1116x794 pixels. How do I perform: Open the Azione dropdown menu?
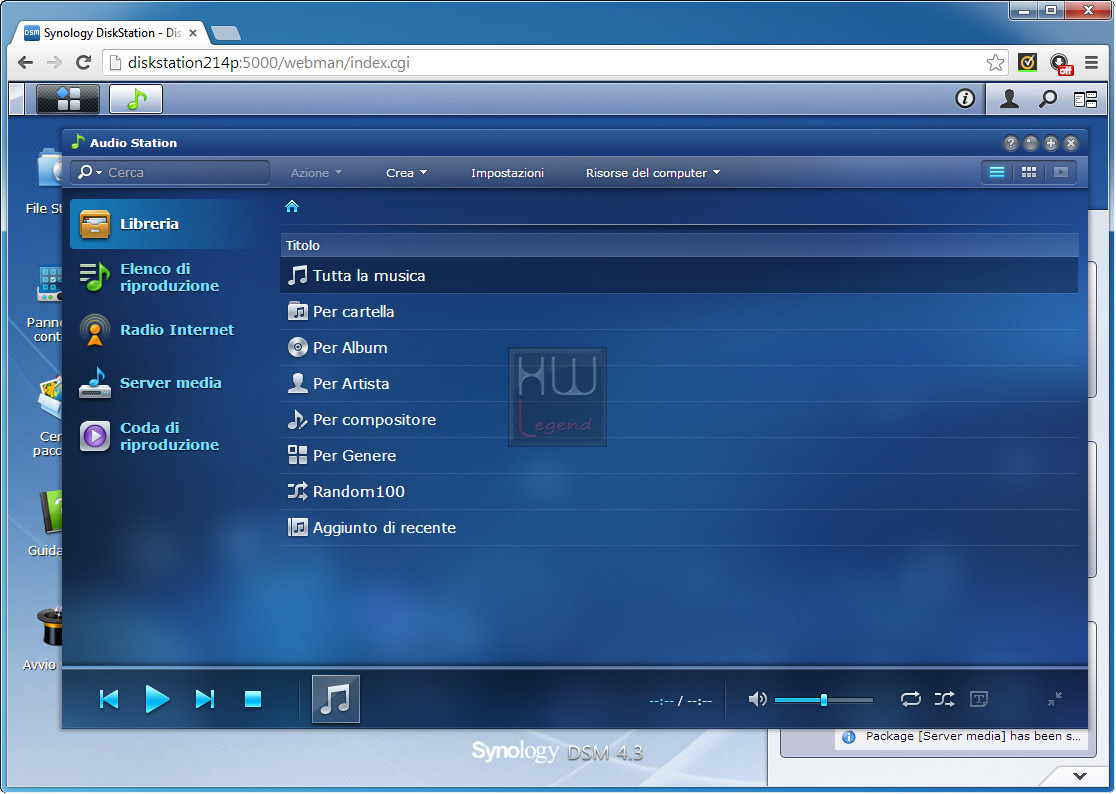coord(316,173)
